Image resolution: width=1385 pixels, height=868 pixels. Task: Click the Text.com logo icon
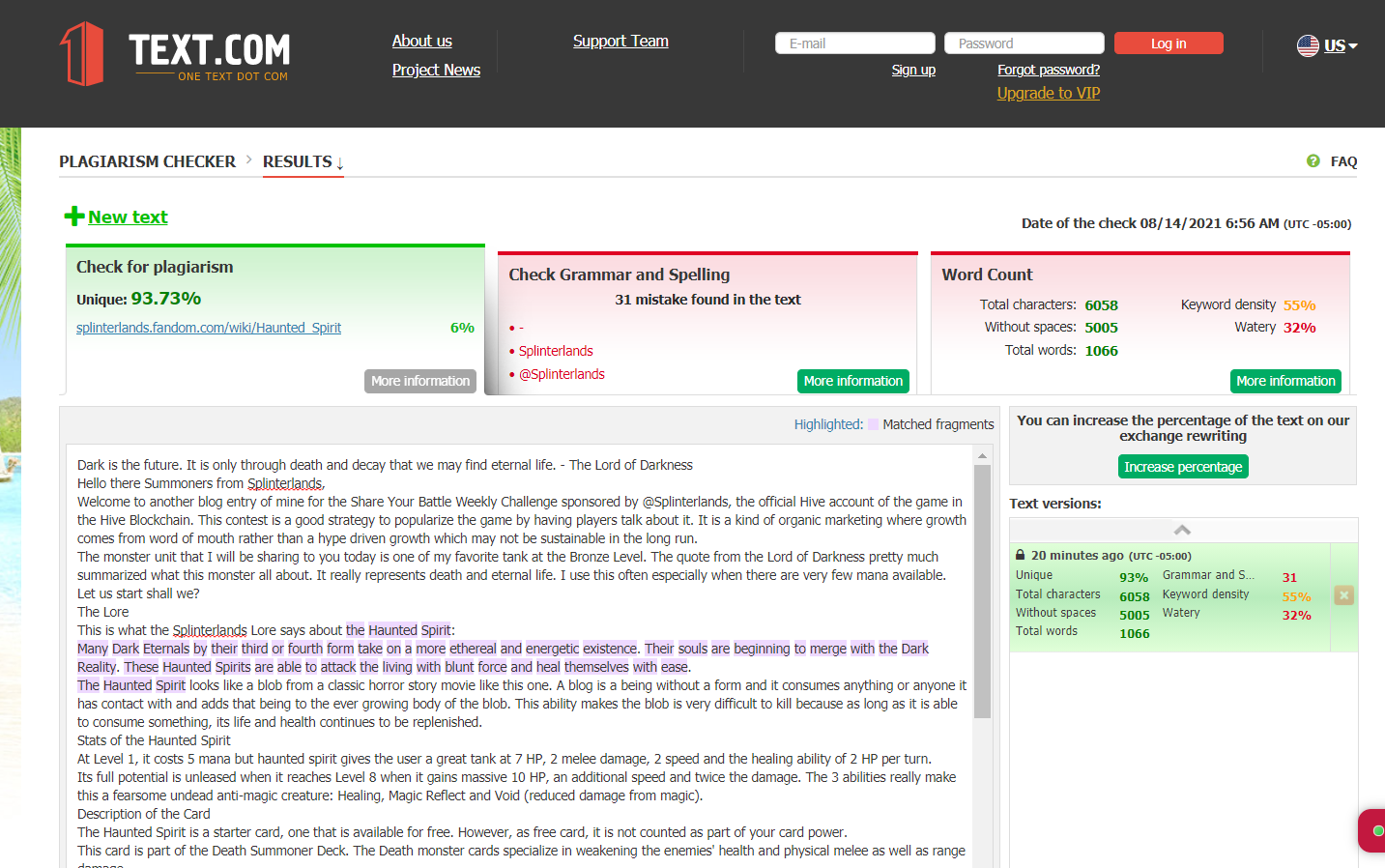coord(82,54)
